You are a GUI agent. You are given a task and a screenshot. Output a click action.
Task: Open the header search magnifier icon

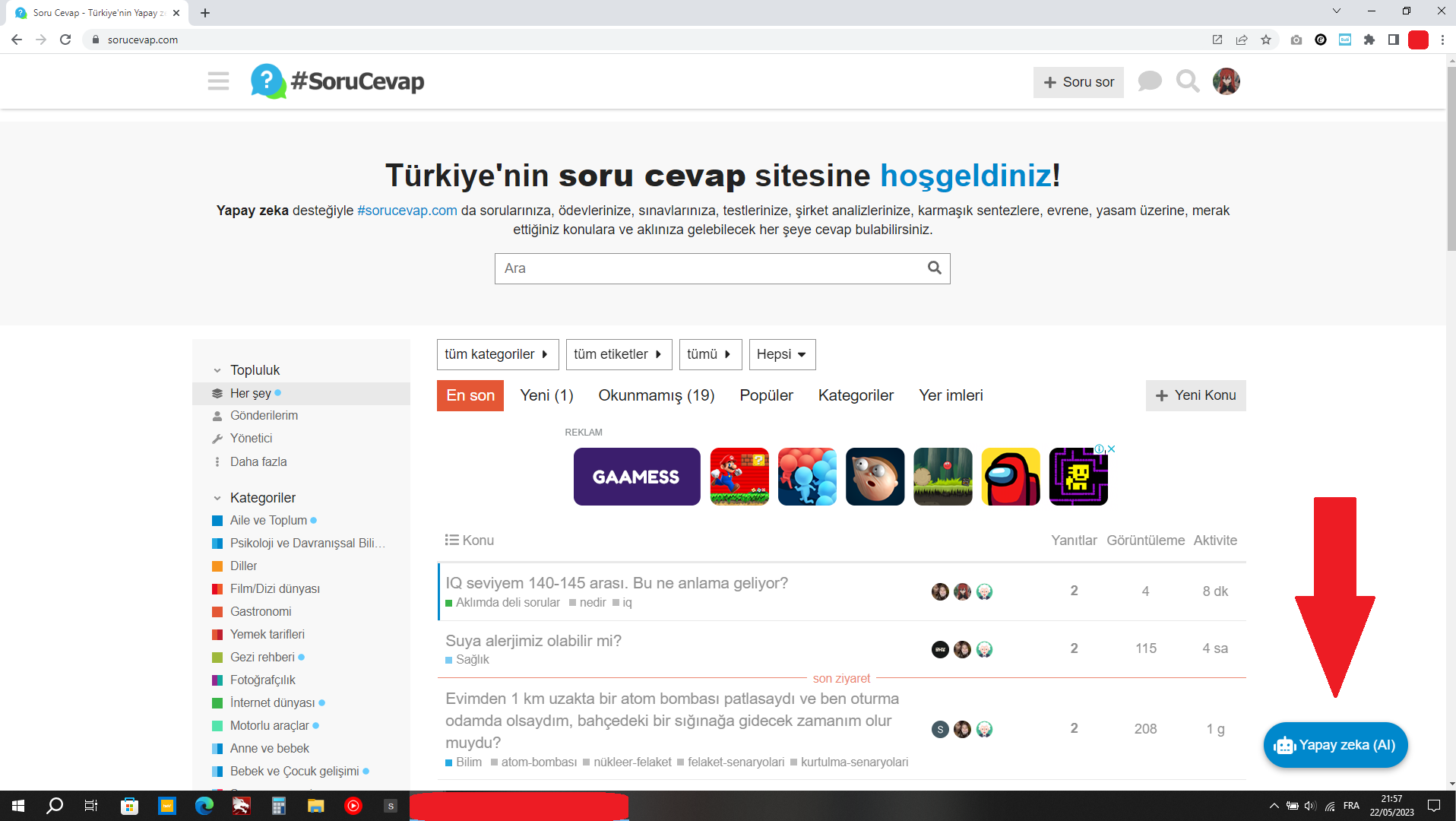1187,81
